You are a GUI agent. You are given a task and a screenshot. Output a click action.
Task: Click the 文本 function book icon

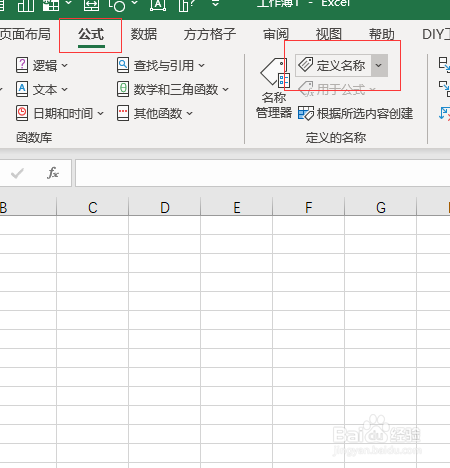22,89
